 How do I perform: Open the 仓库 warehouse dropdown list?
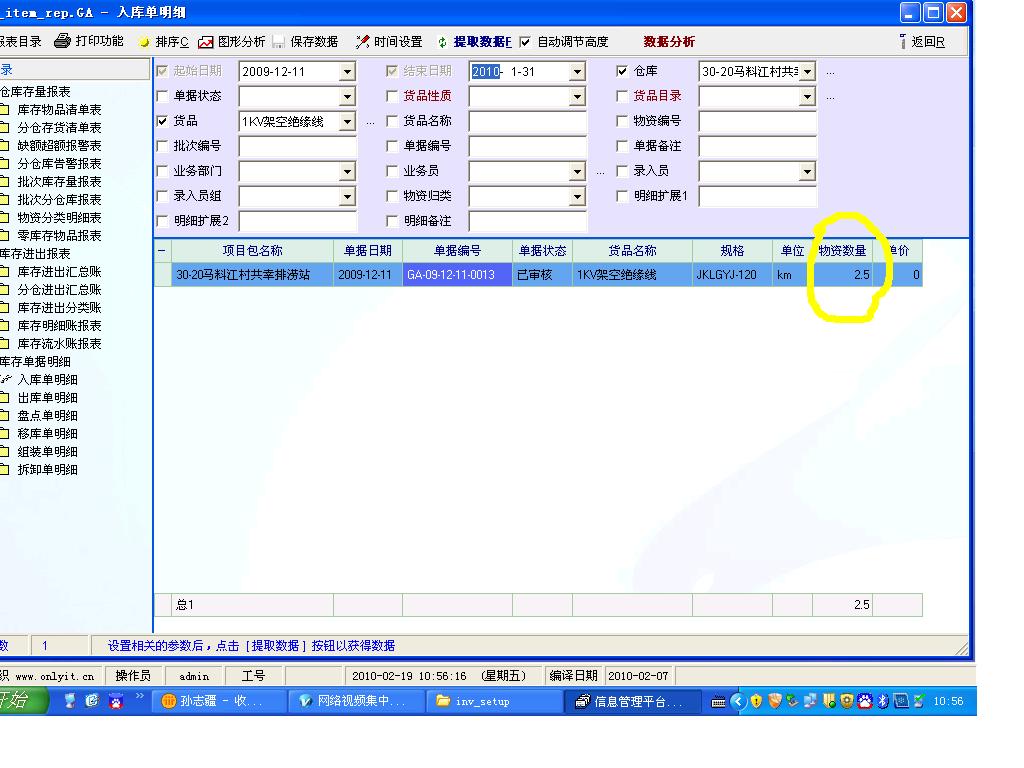point(807,72)
